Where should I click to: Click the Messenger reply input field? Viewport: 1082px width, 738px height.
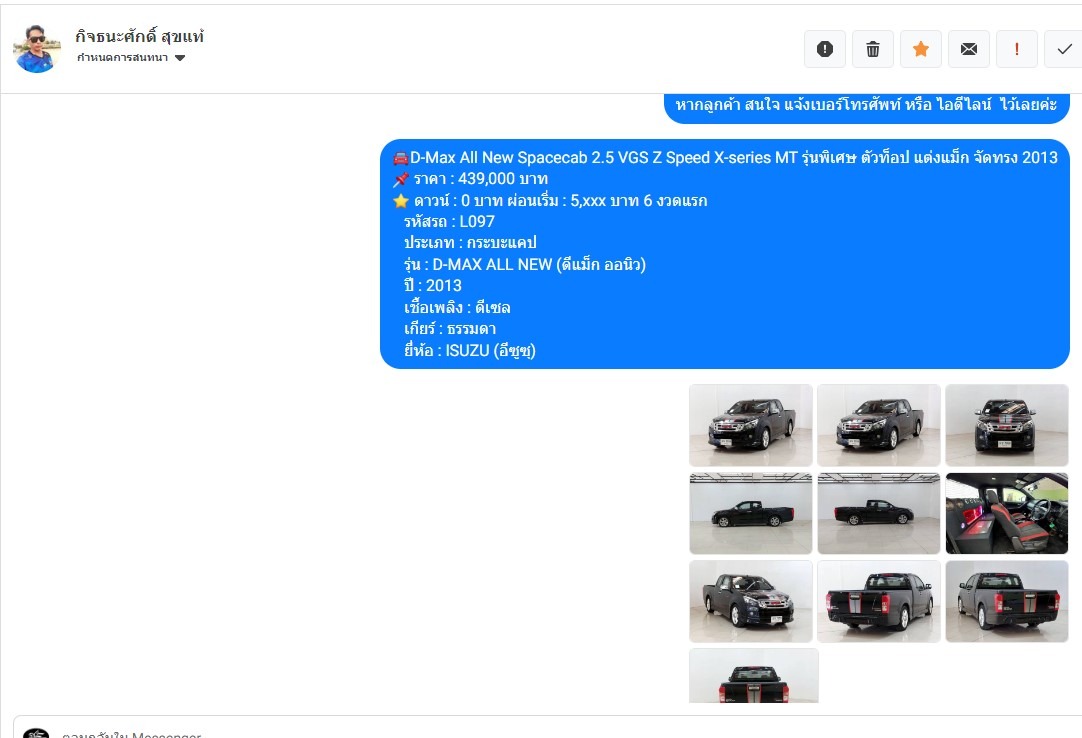point(547,728)
